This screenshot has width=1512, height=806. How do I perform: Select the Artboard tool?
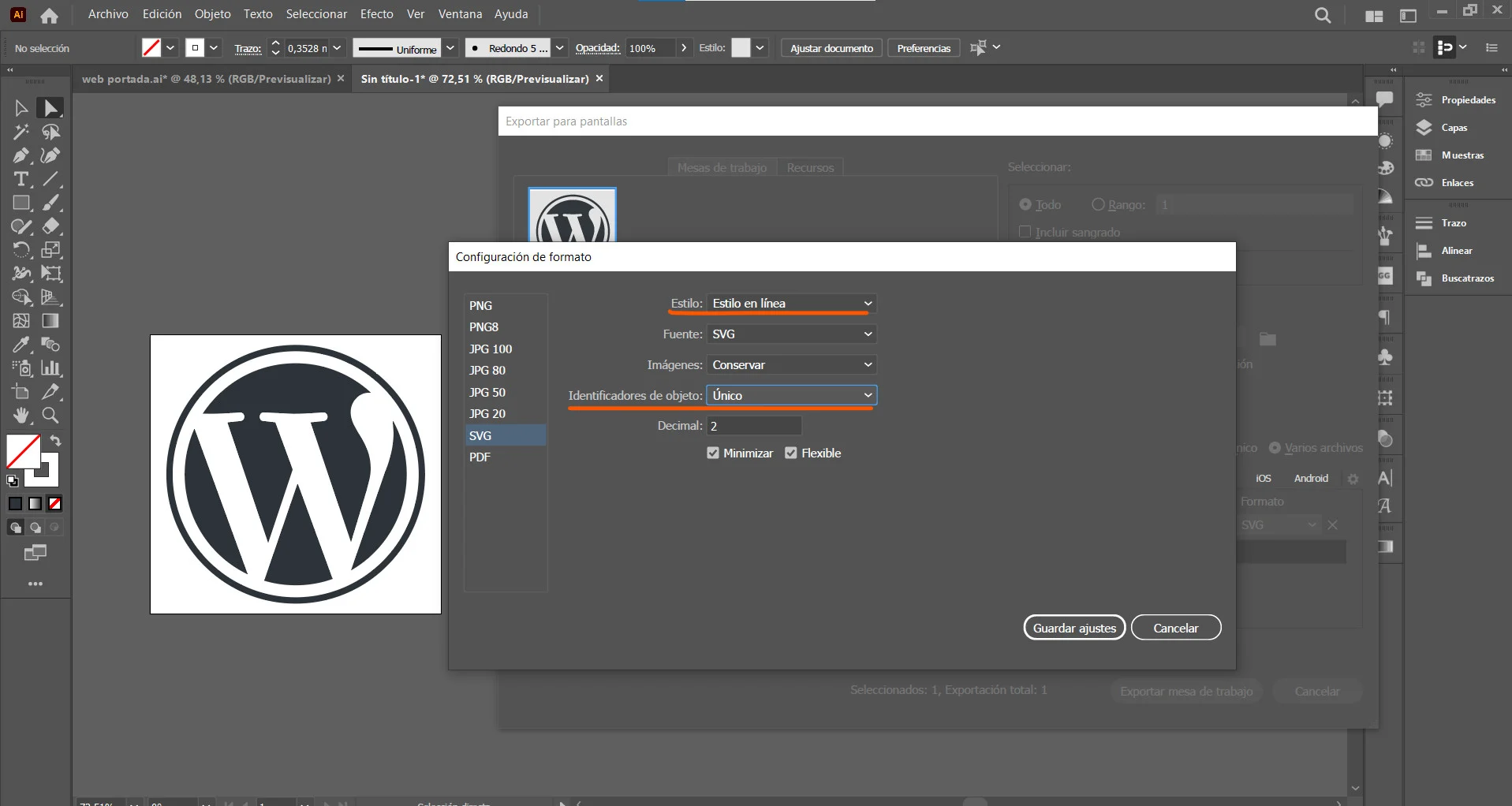coord(21,392)
